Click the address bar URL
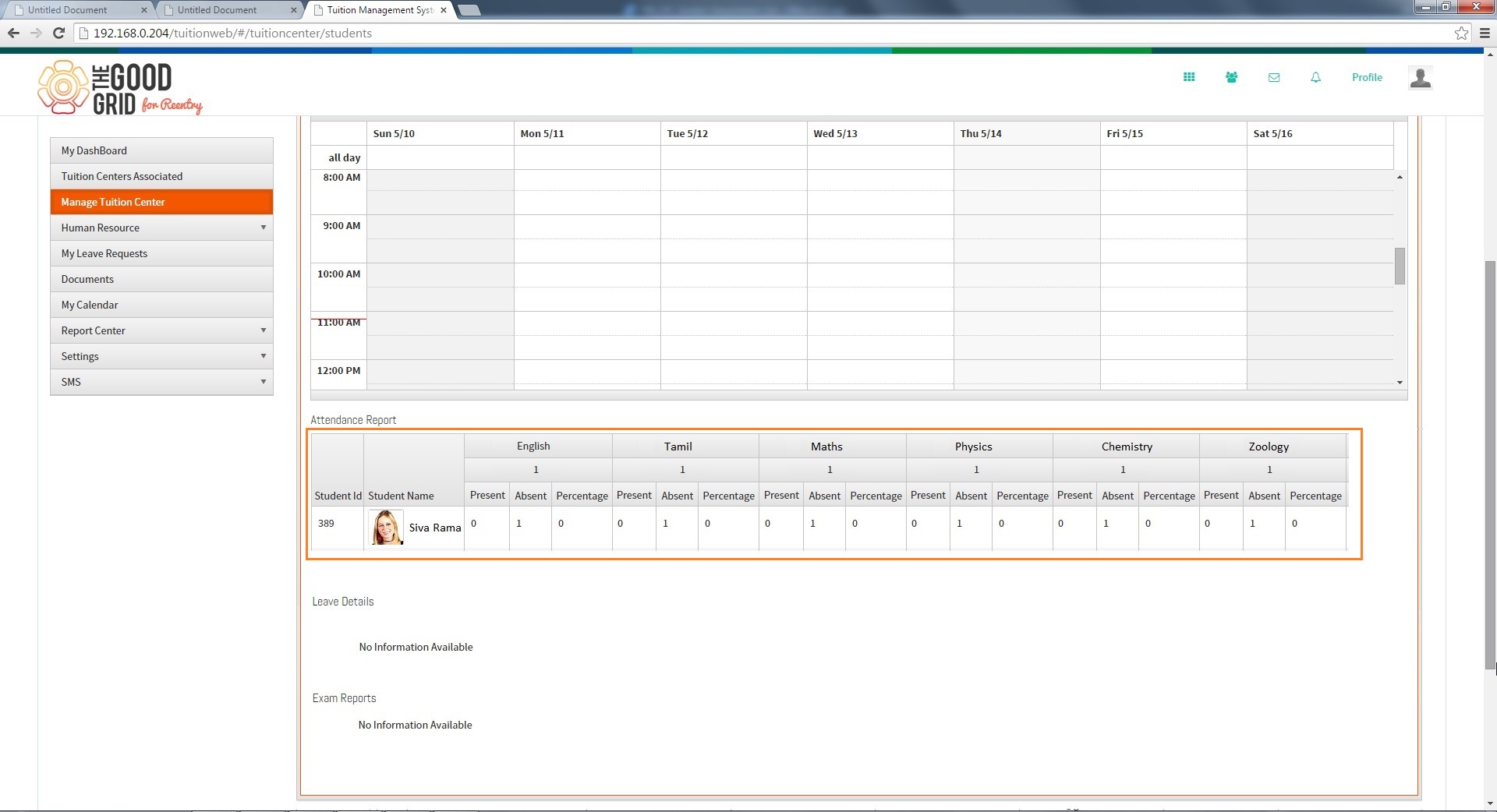 coord(232,33)
